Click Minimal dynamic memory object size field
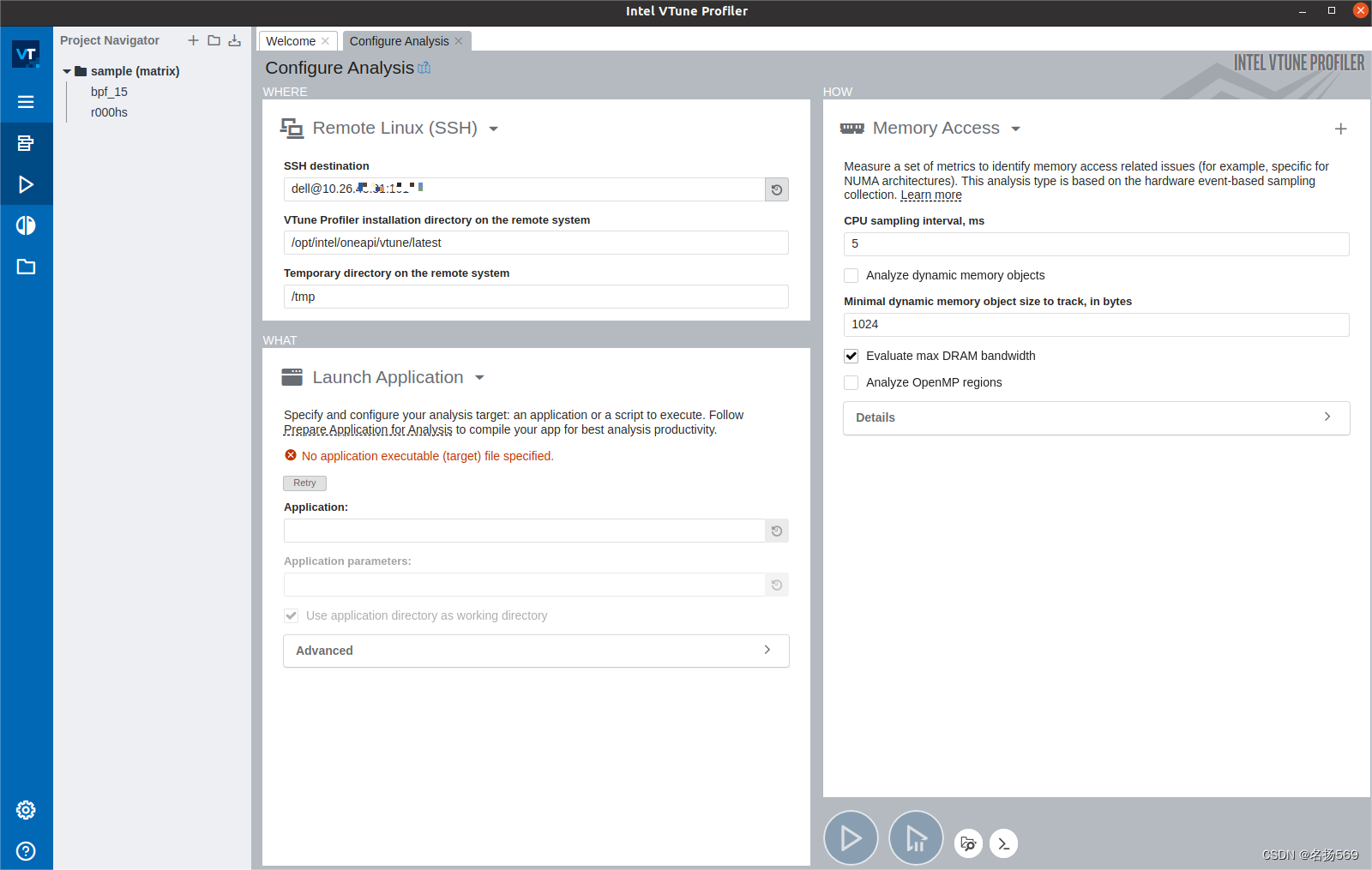 (1096, 325)
